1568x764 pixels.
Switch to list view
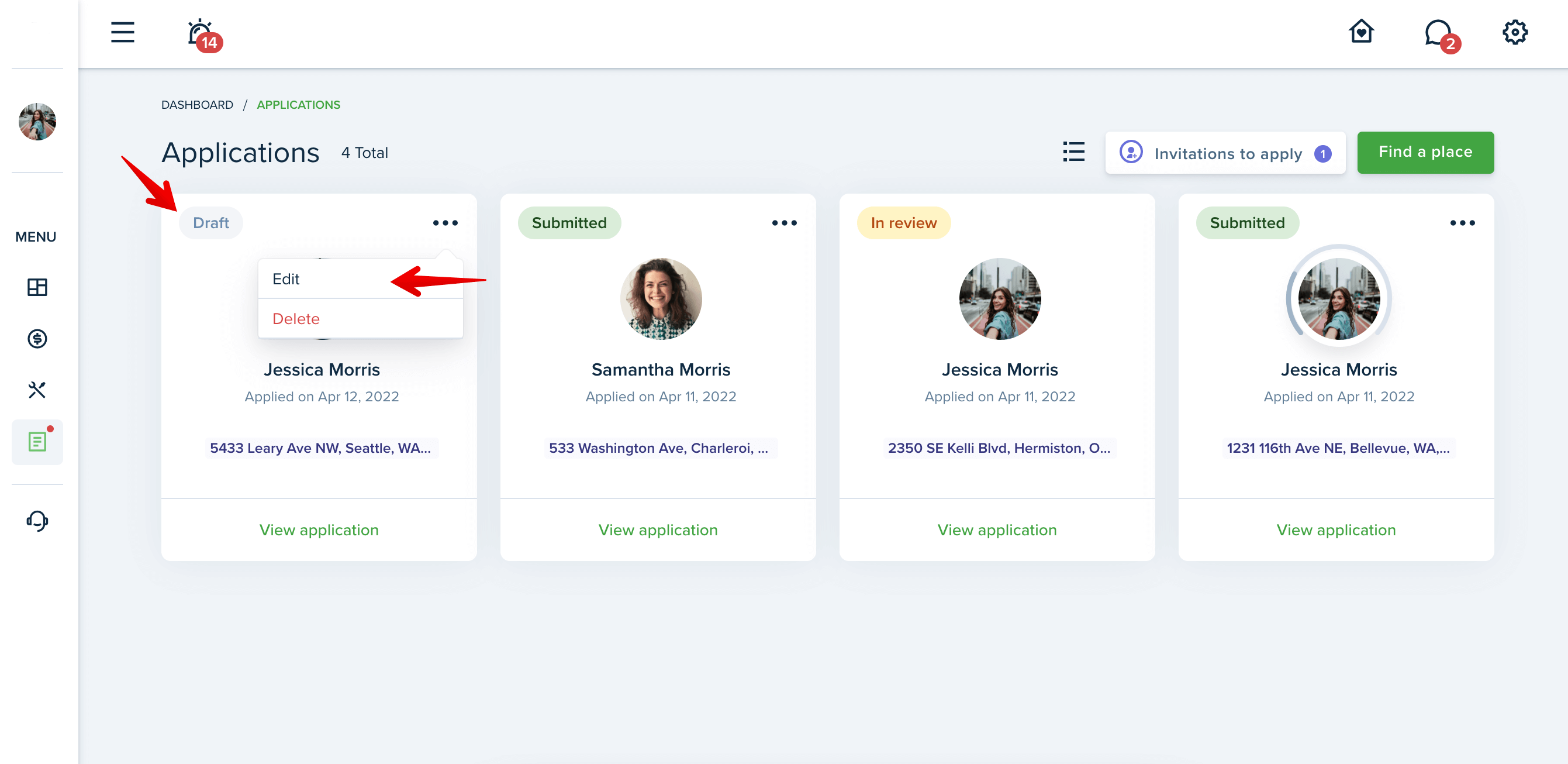coord(1073,152)
